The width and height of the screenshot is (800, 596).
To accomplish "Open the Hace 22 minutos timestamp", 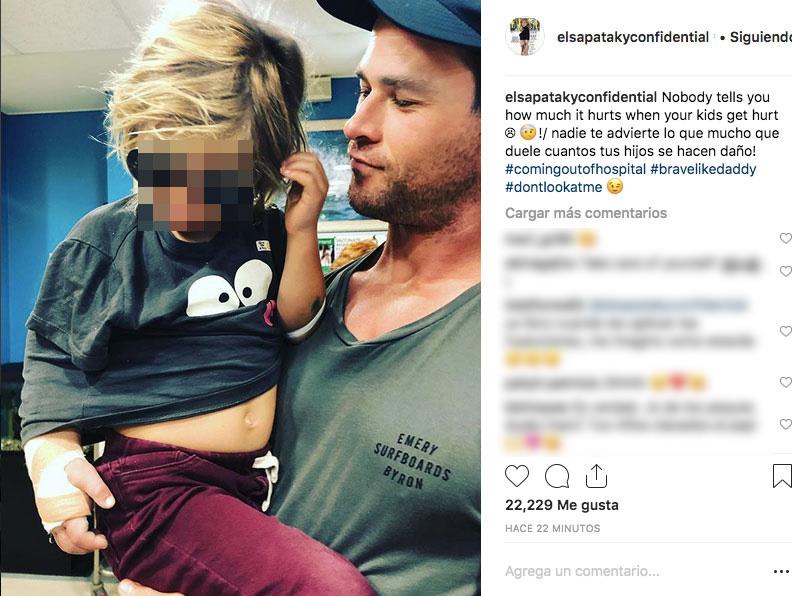I will click(553, 528).
